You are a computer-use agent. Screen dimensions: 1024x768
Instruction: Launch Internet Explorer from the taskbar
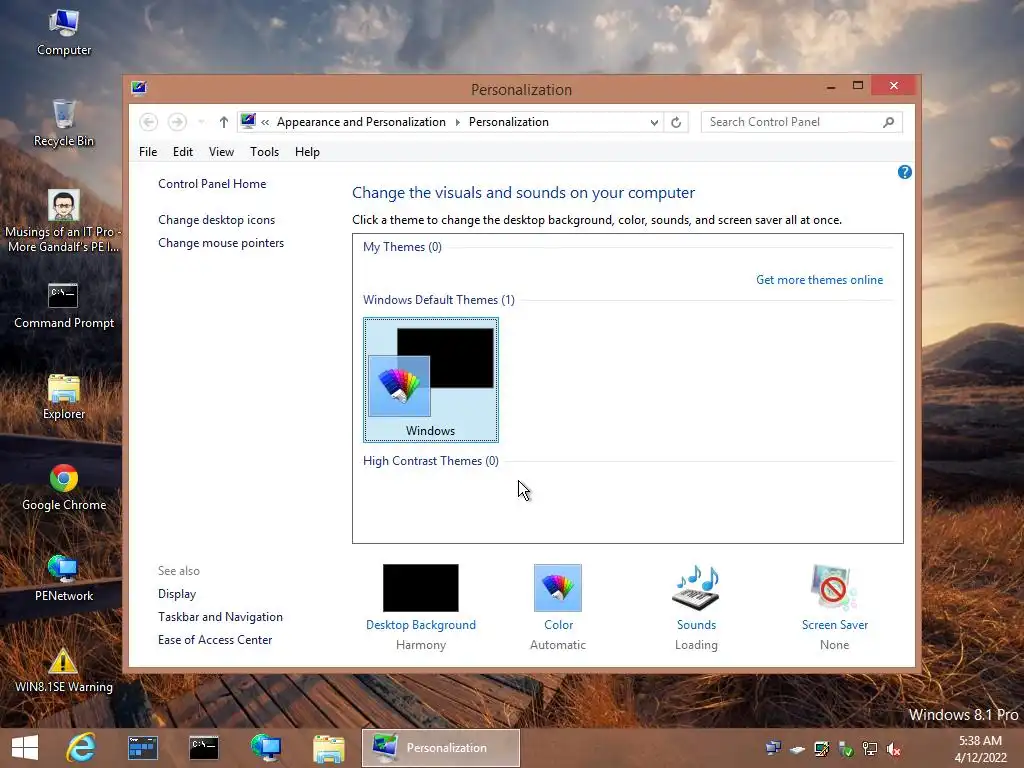(x=81, y=748)
